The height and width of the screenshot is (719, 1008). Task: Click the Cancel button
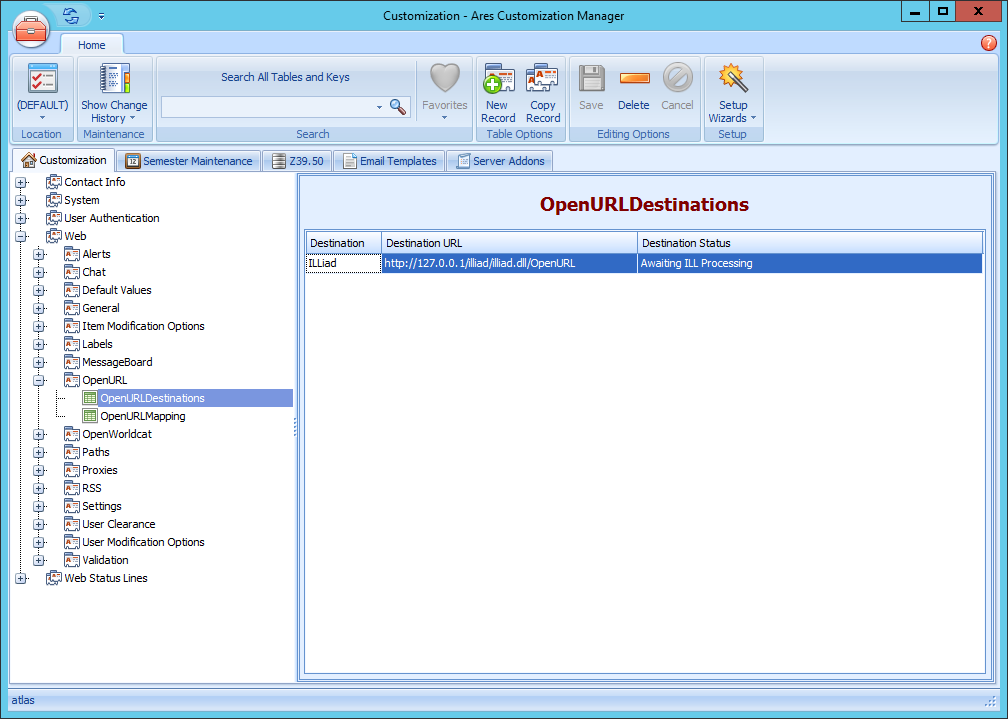click(677, 90)
